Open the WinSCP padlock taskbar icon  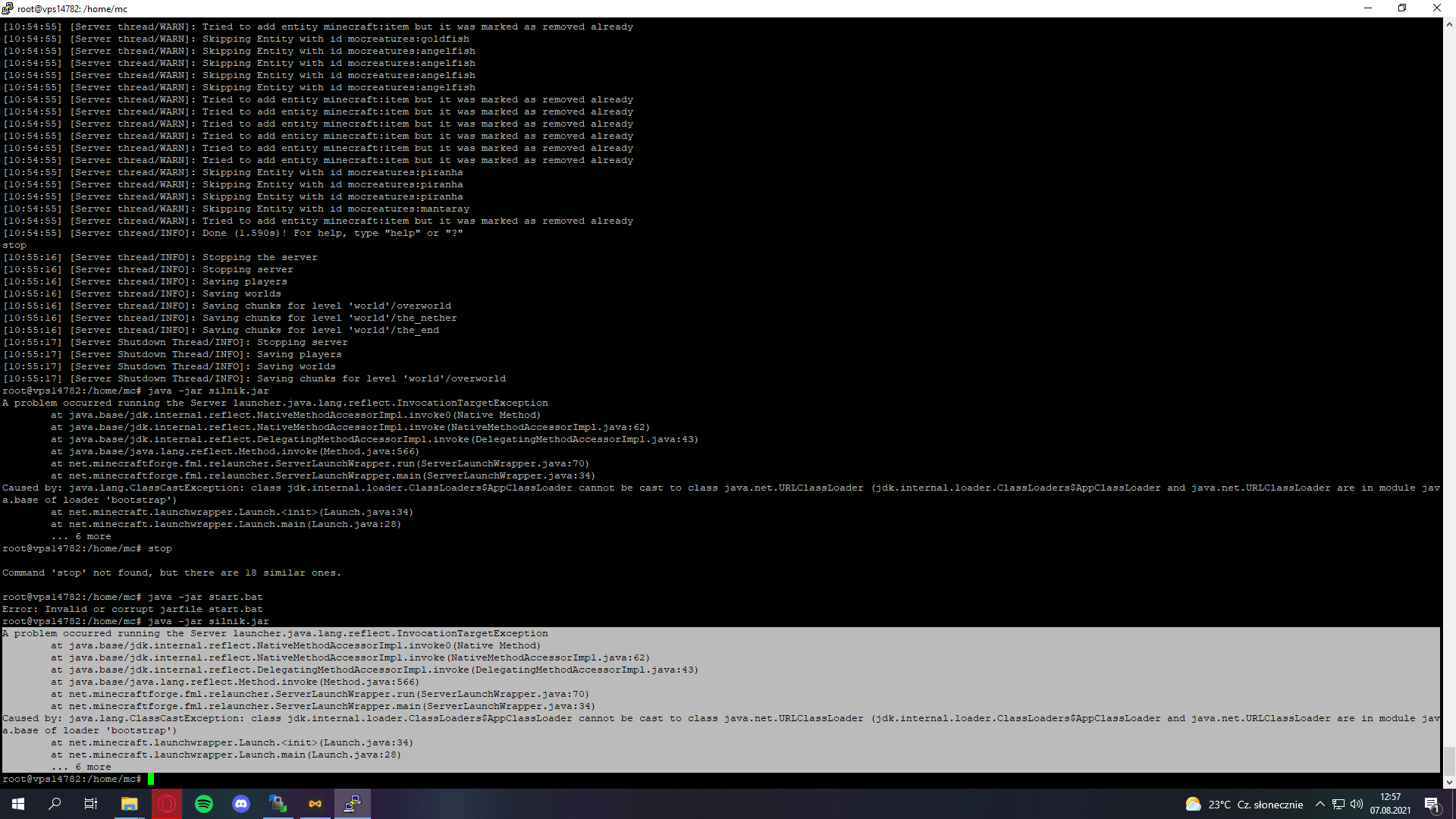(278, 804)
